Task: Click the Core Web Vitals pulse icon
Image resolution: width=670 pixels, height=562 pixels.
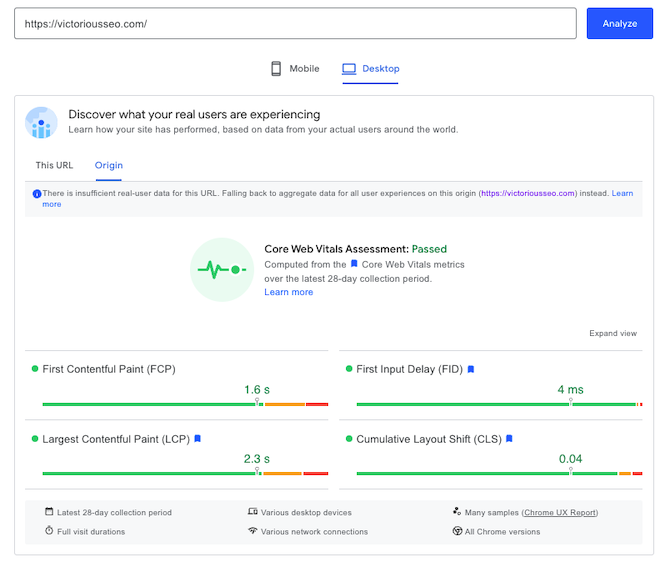Action: (x=222, y=270)
